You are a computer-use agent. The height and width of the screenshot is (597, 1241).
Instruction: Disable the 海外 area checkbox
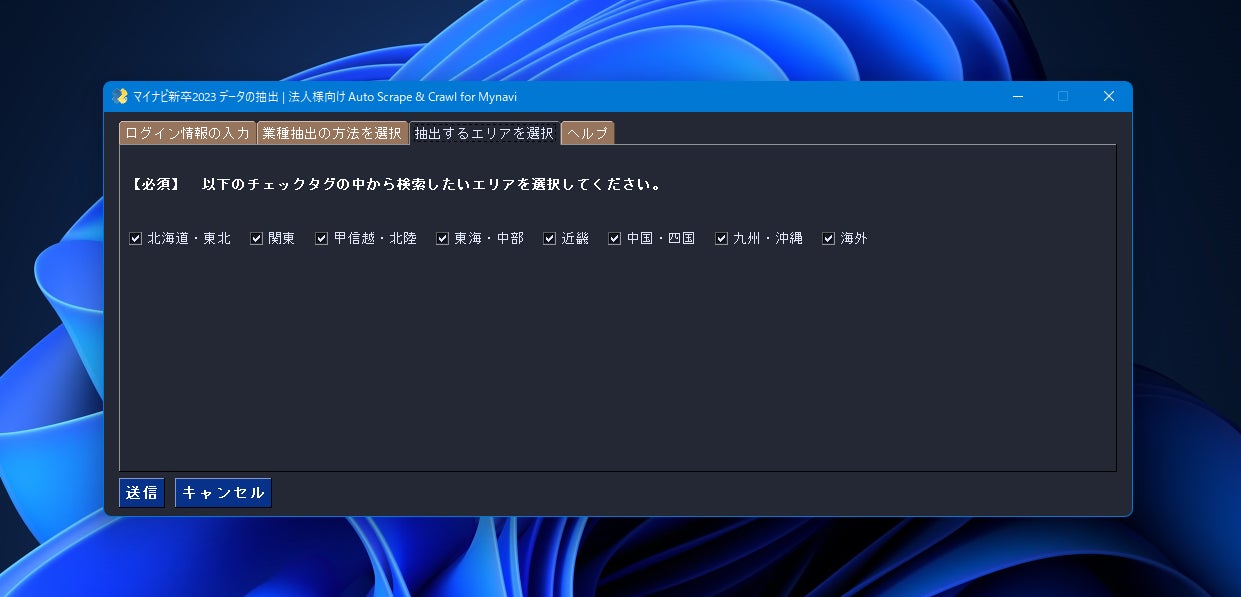point(828,239)
